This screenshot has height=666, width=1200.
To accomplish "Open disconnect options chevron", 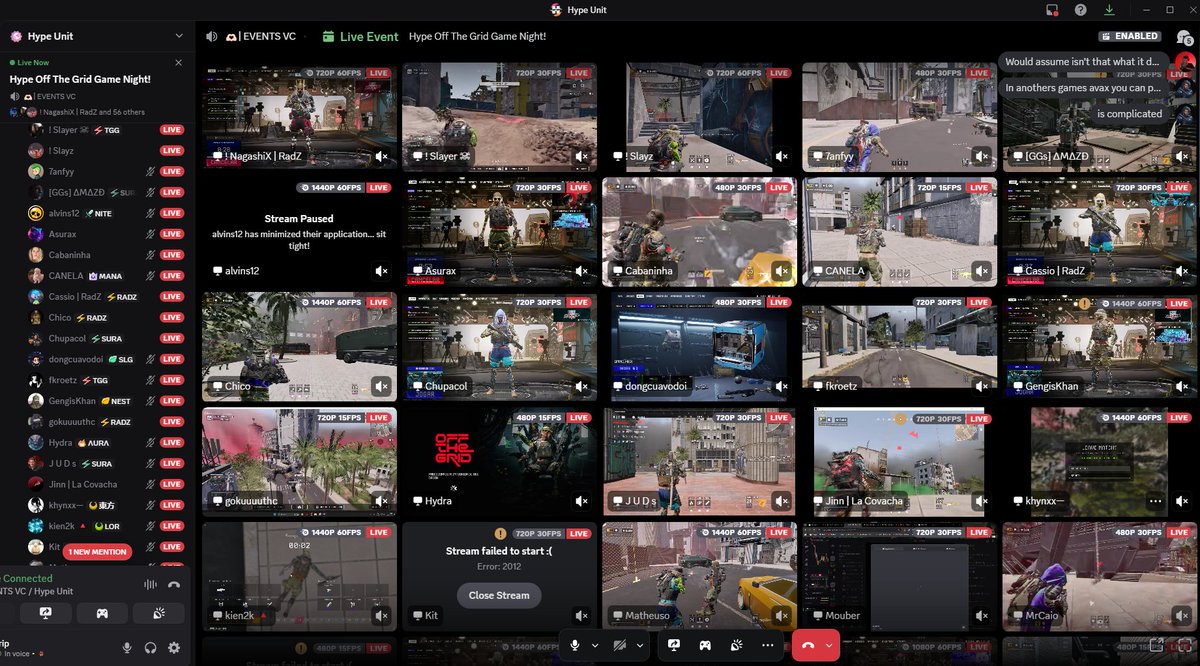I will point(829,645).
